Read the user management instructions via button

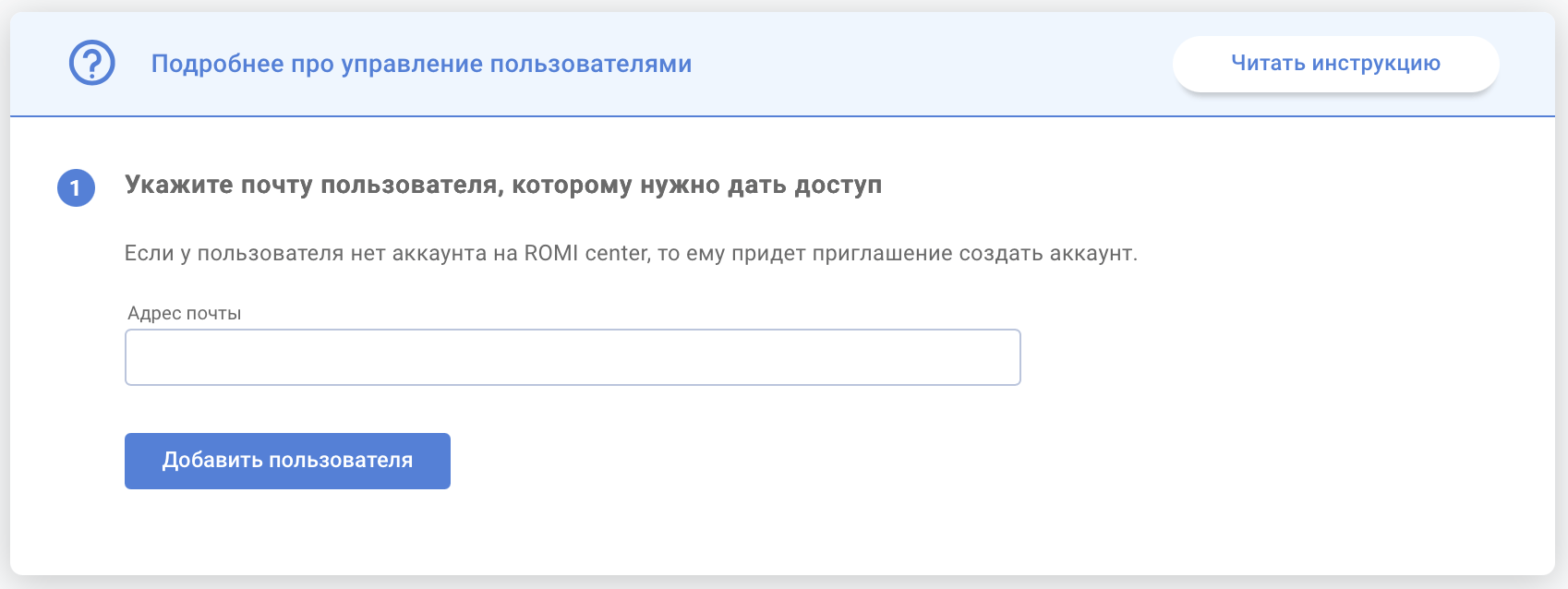1335,64
